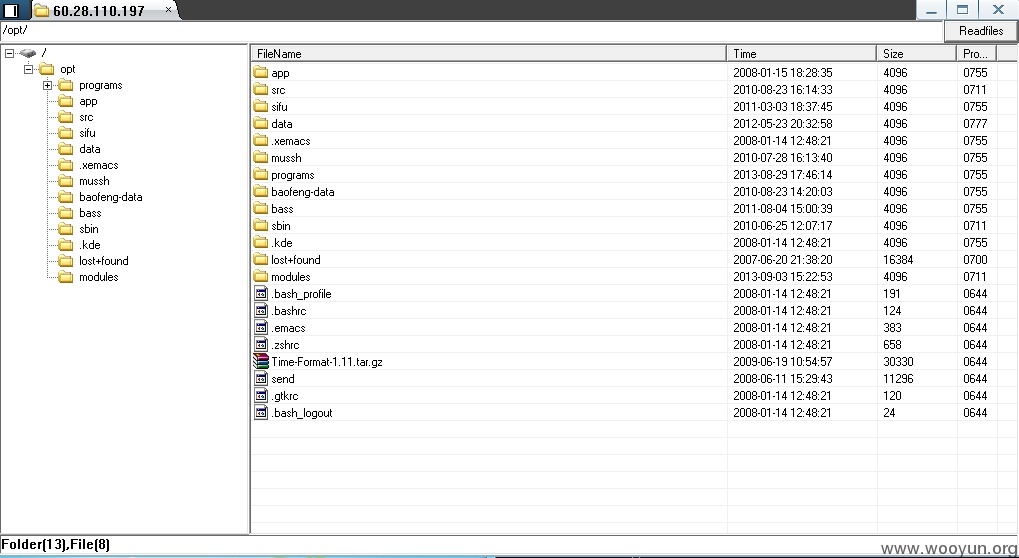Select baofeng-data in the tree
The height and width of the screenshot is (558, 1019).
tap(110, 197)
